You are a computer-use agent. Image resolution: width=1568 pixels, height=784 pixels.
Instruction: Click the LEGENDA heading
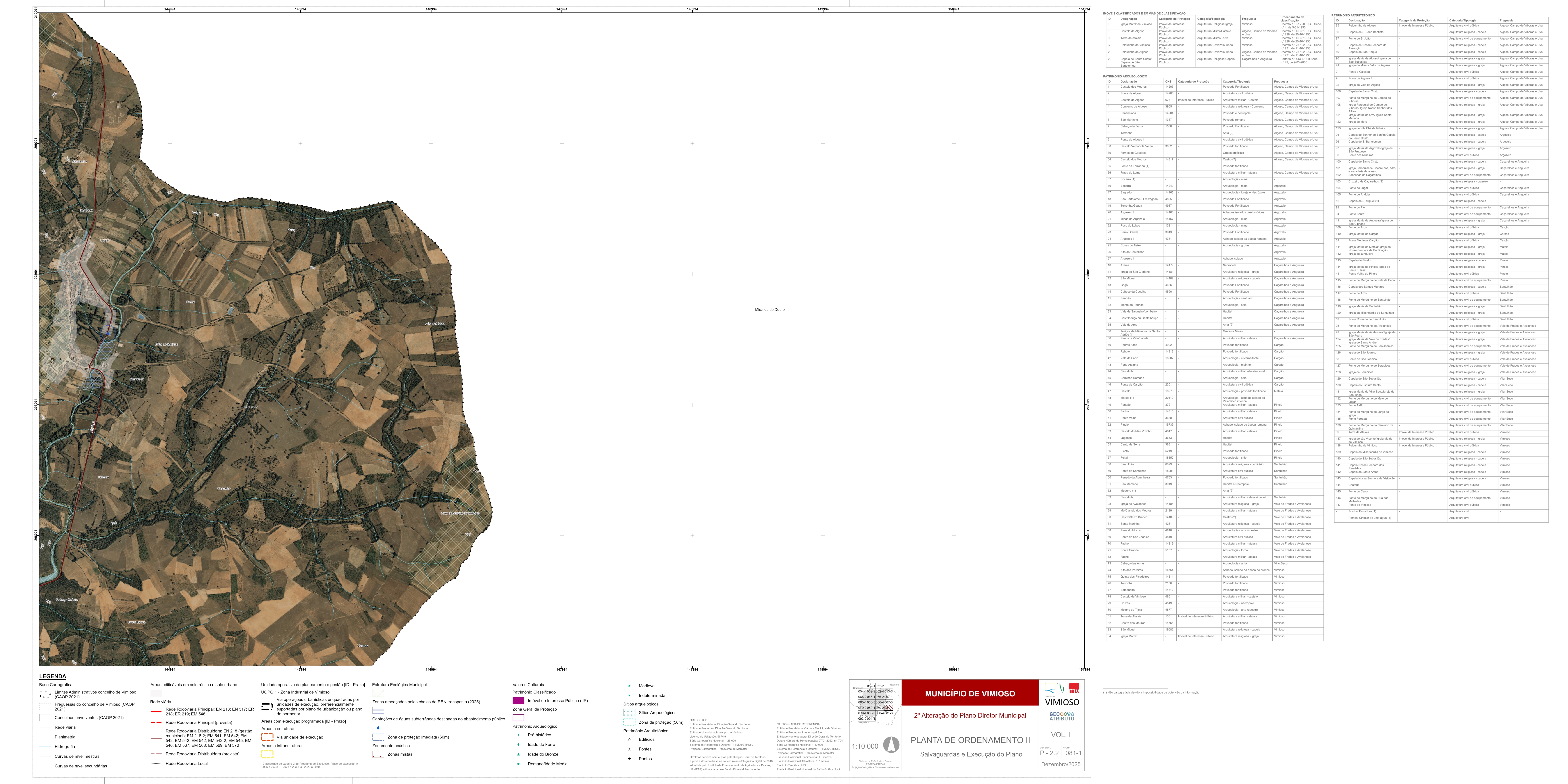pos(53,676)
